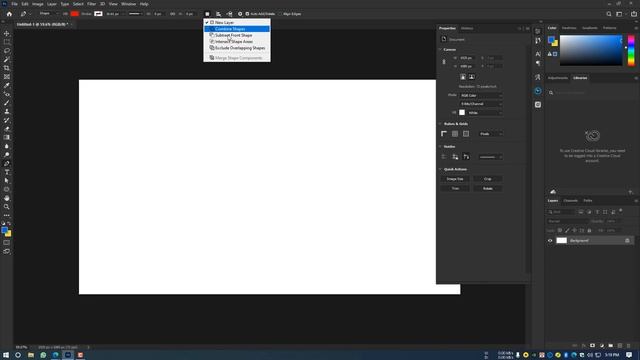
Task: Open the path alignment options icon
Action: (218, 14)
